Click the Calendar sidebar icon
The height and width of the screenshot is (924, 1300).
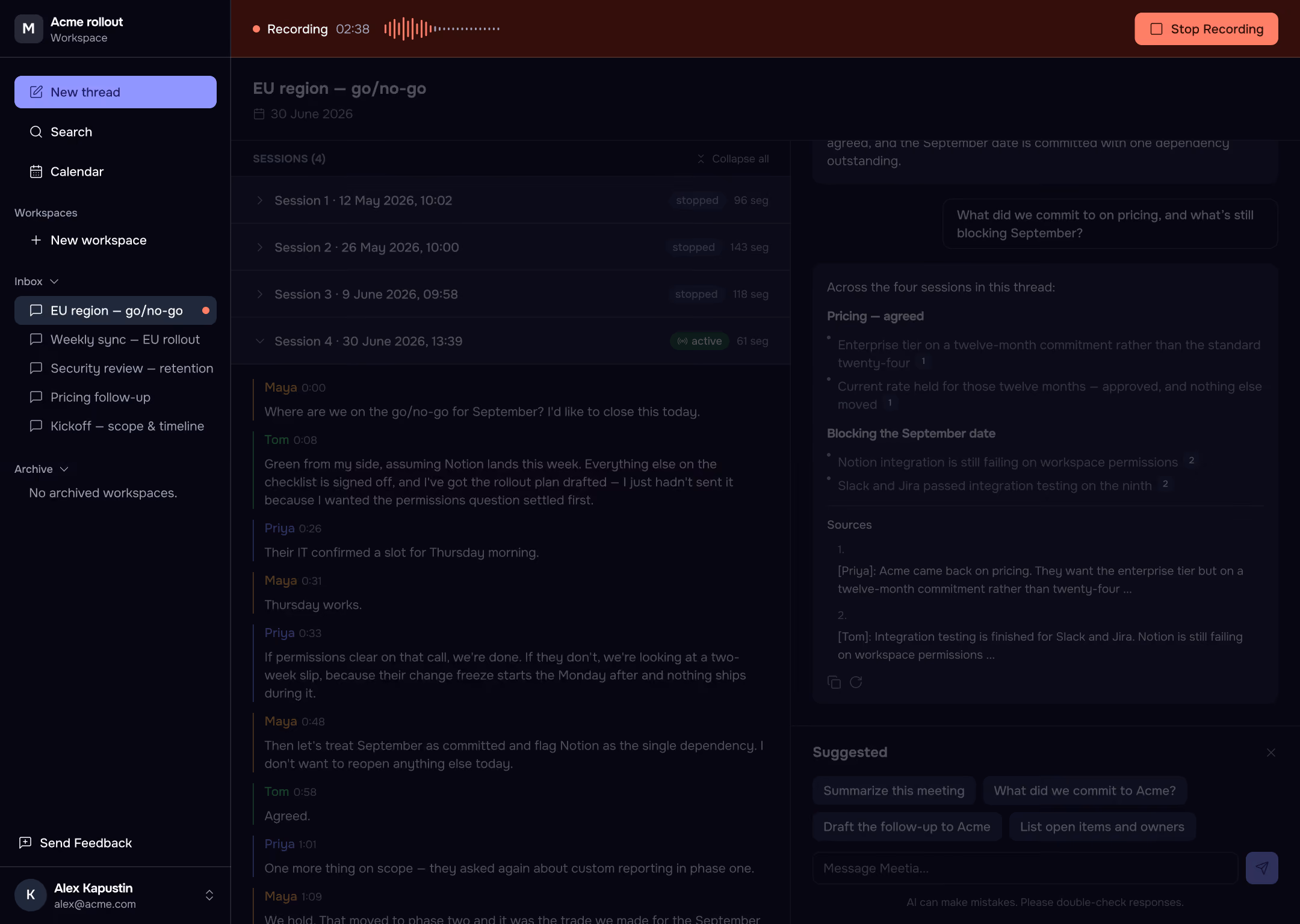[x=36, y=171]
